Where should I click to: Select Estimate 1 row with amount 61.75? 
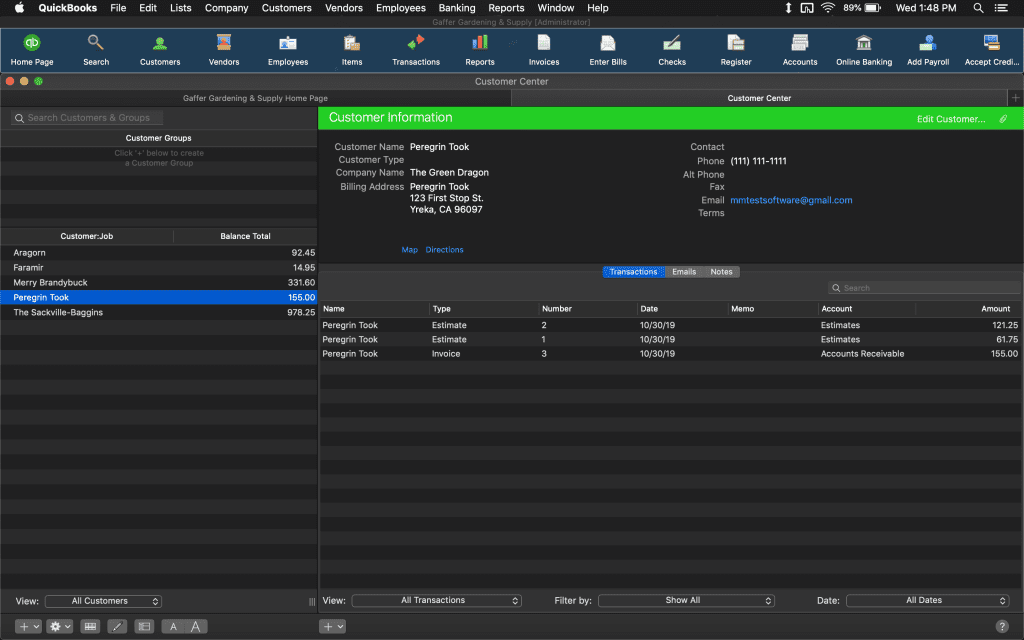(x=670, y=340)
